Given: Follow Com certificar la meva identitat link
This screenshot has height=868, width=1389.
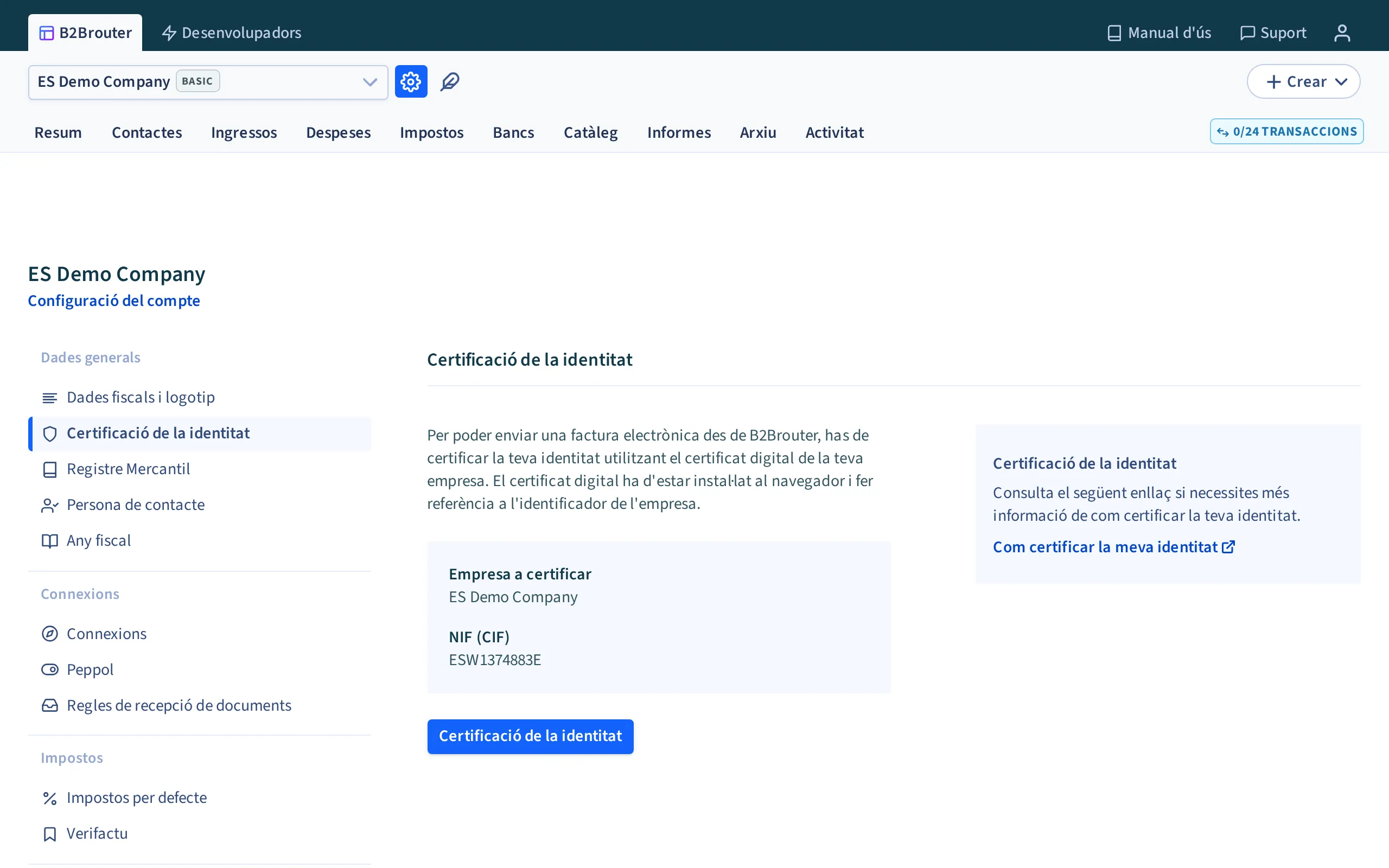Looking at the screenshot, I should coord(1113,546).
